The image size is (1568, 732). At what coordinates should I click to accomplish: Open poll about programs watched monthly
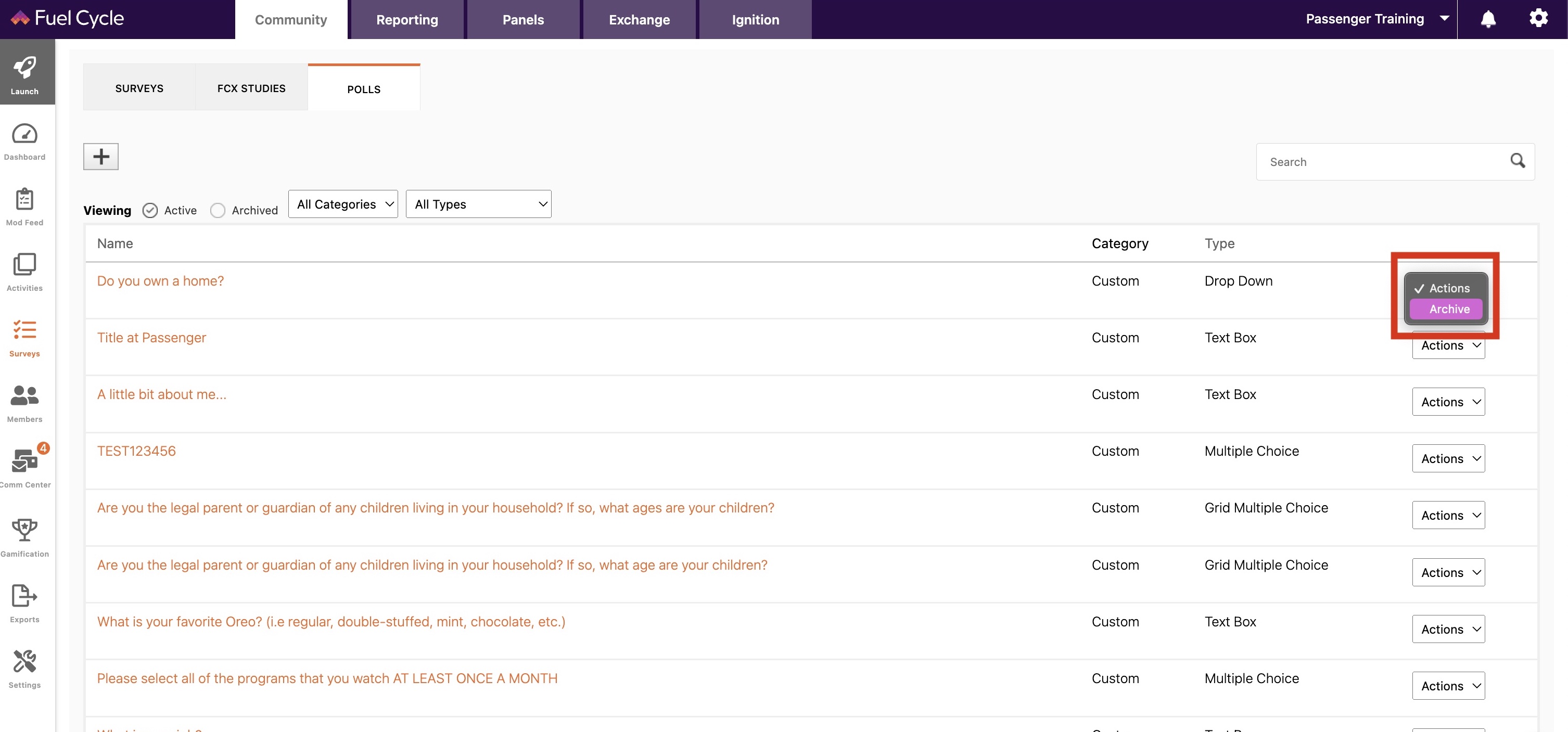327,678
